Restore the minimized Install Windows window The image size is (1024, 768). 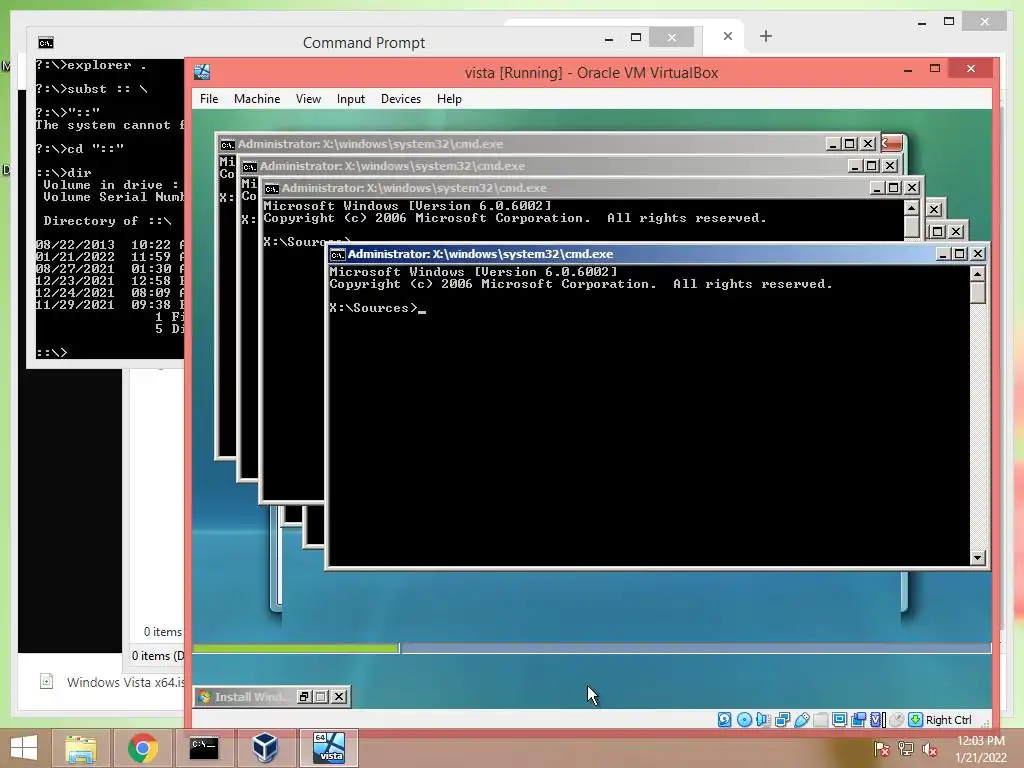(304, 697)
